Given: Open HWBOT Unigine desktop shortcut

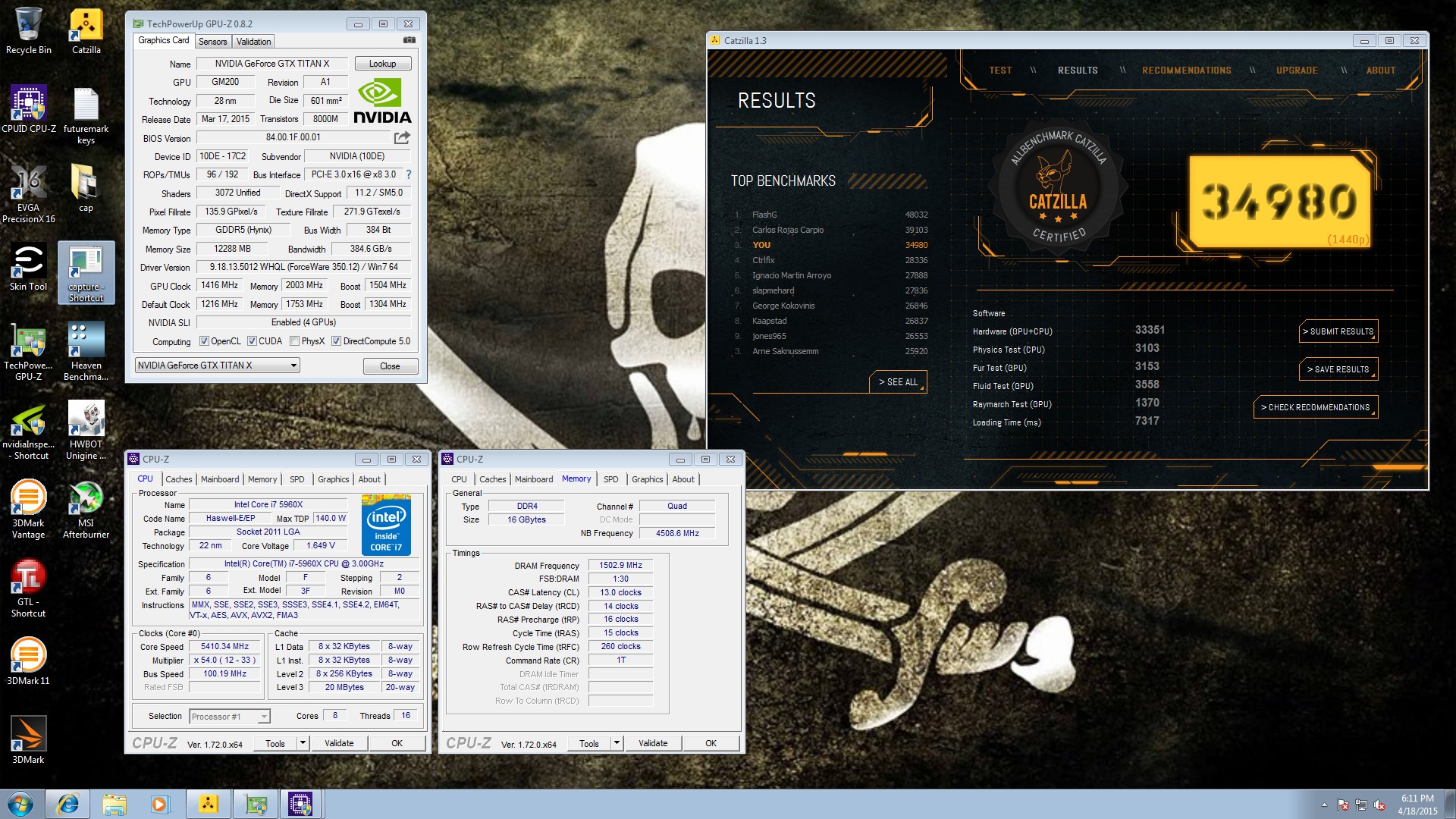Looking at the screenshot, I should click(86, 430).
